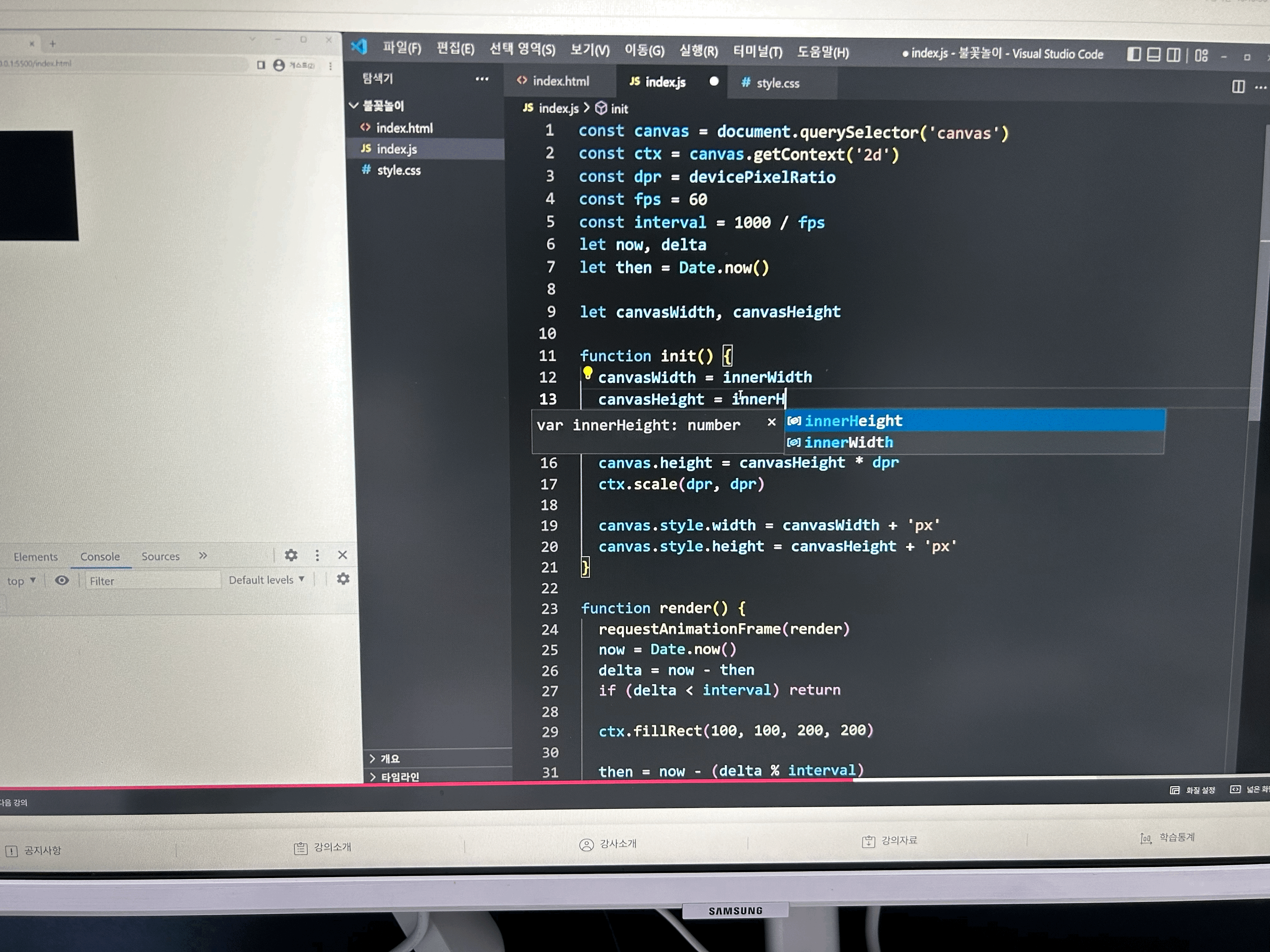Click the init breadcrumb symbol
The height and width of the screenshot is (952, 1270).
(611, 109)
